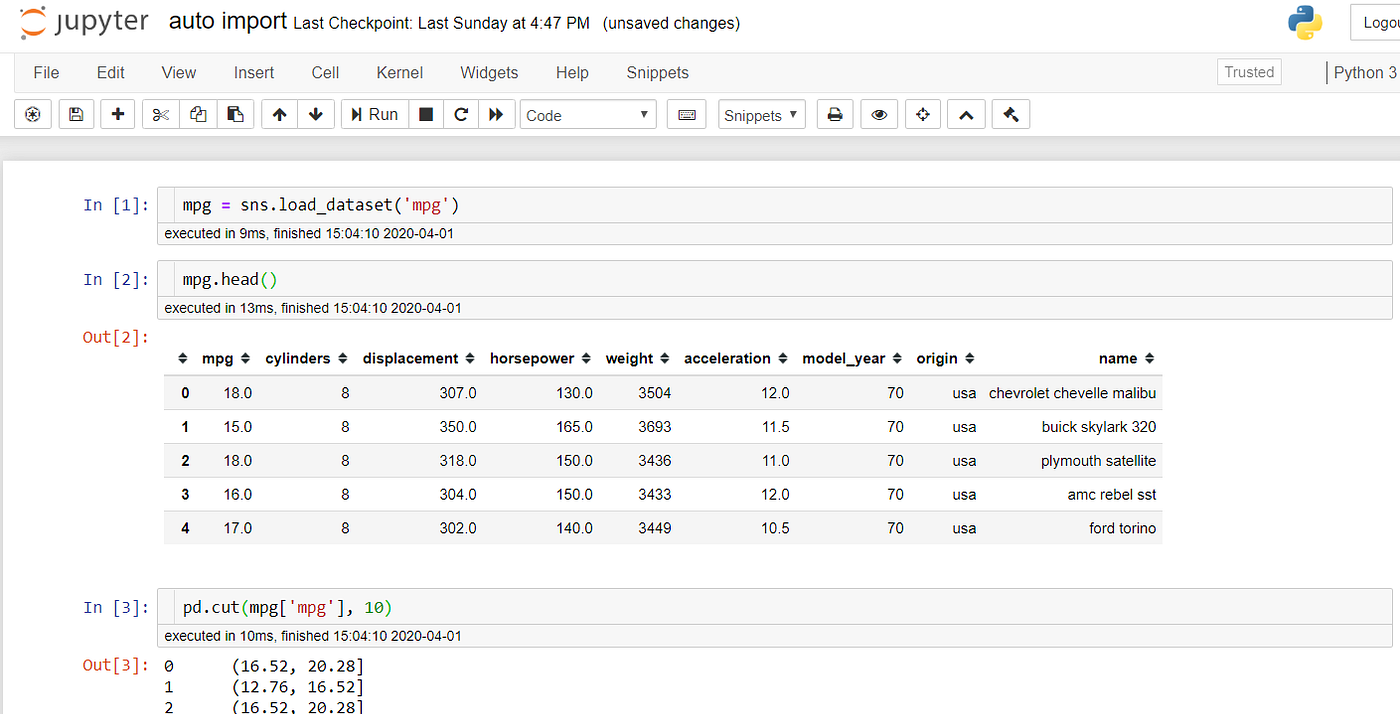Open the command palette icon
This screenshot has height=714, width=1400.
pyautogui.click(x=32, y=114)
